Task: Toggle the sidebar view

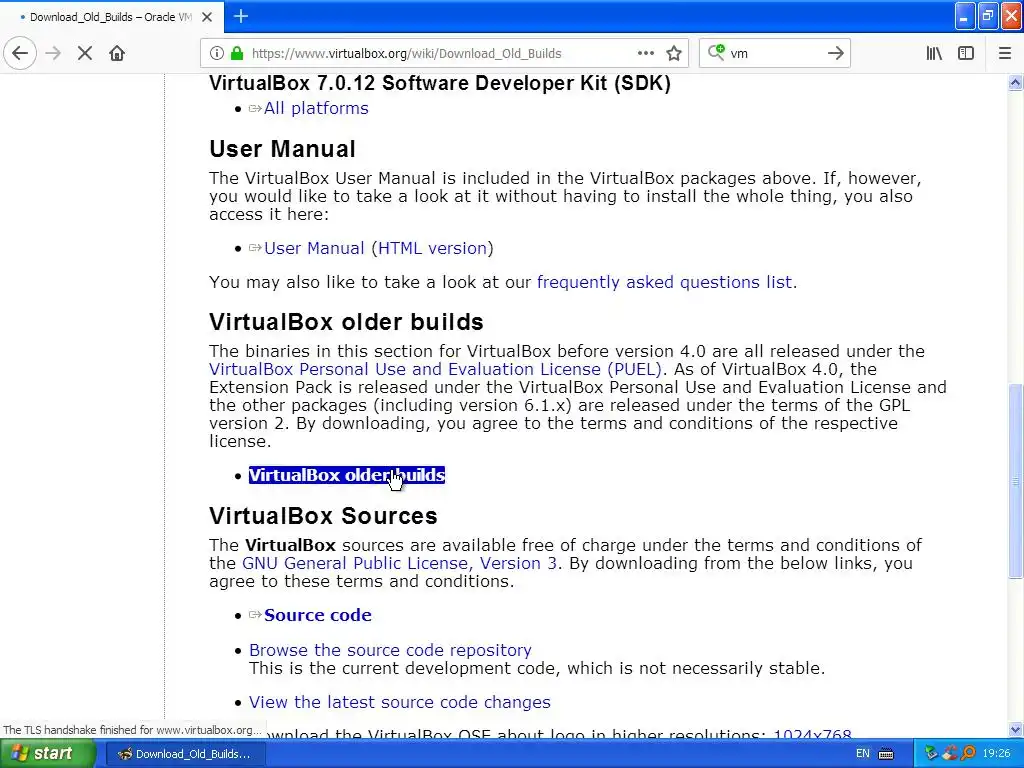Action: click(x=966, y=54)
